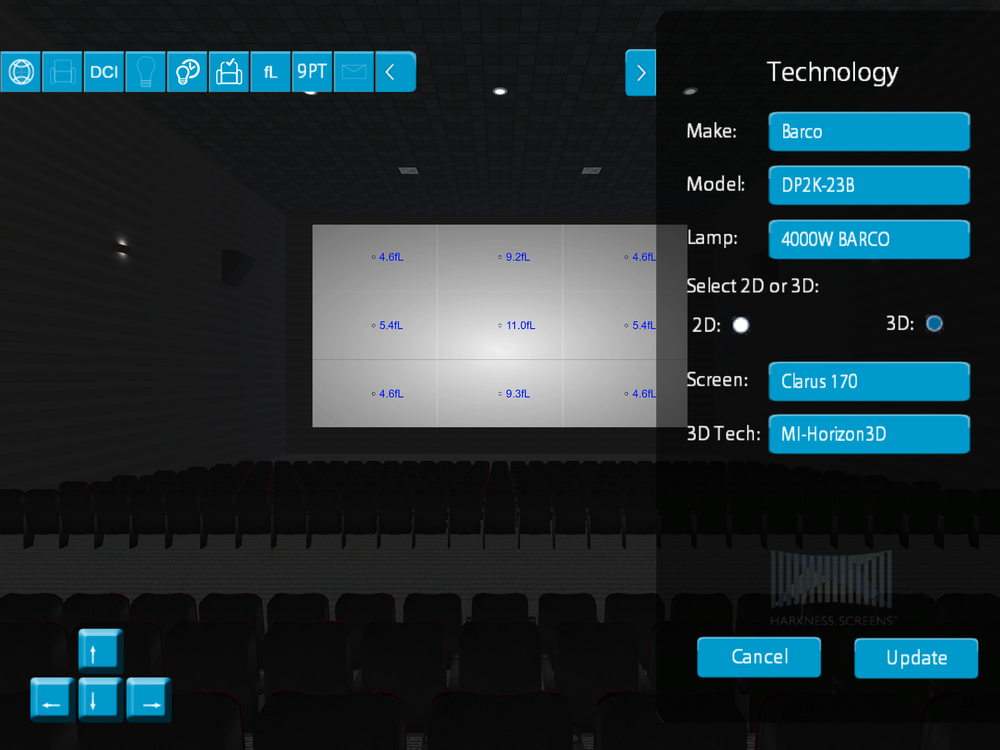Click the up arrow navigation key
This screenshot has height=750, width=1000.
(100, 651)
